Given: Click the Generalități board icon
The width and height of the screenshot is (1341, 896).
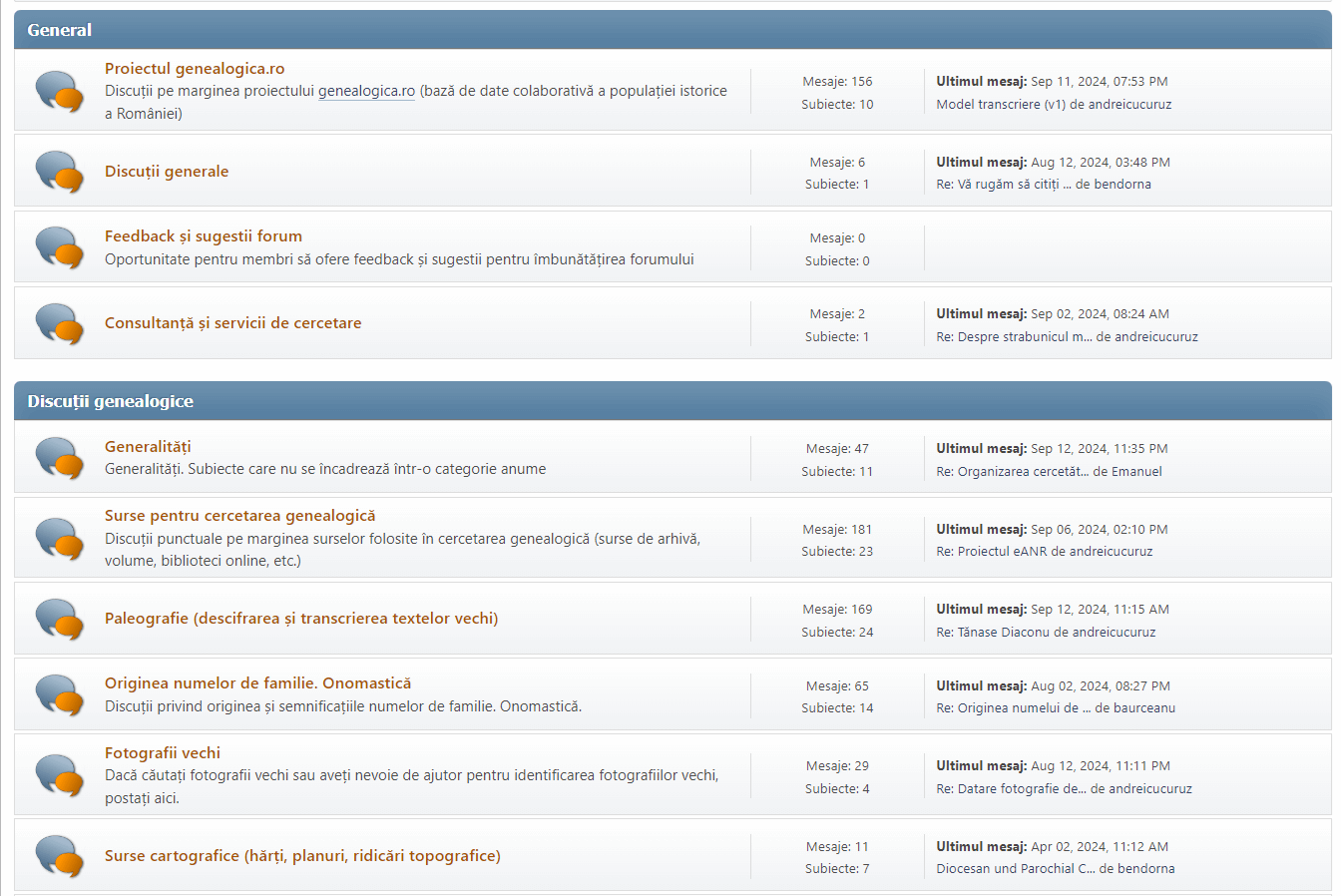Looking at the screenshot, I should (59, 459).
